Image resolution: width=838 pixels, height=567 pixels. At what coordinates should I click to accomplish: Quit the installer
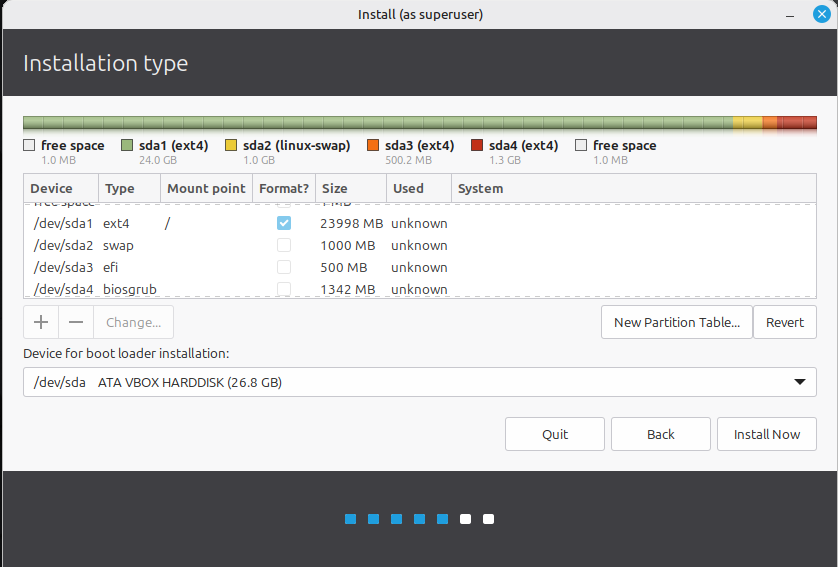(555, 434)
